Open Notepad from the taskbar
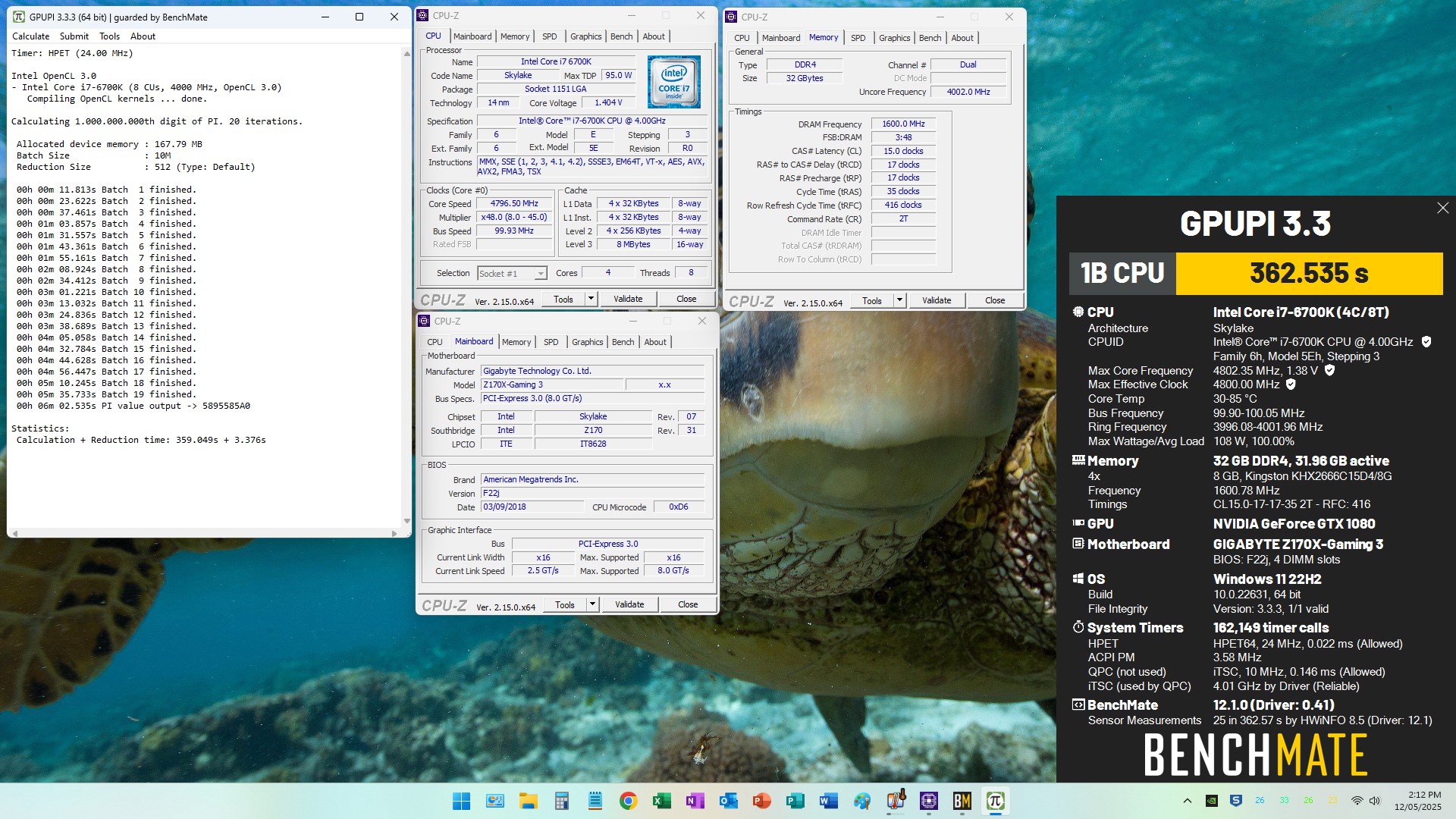Viewport: 1456px width, 819px height. (x=595, y=801)
